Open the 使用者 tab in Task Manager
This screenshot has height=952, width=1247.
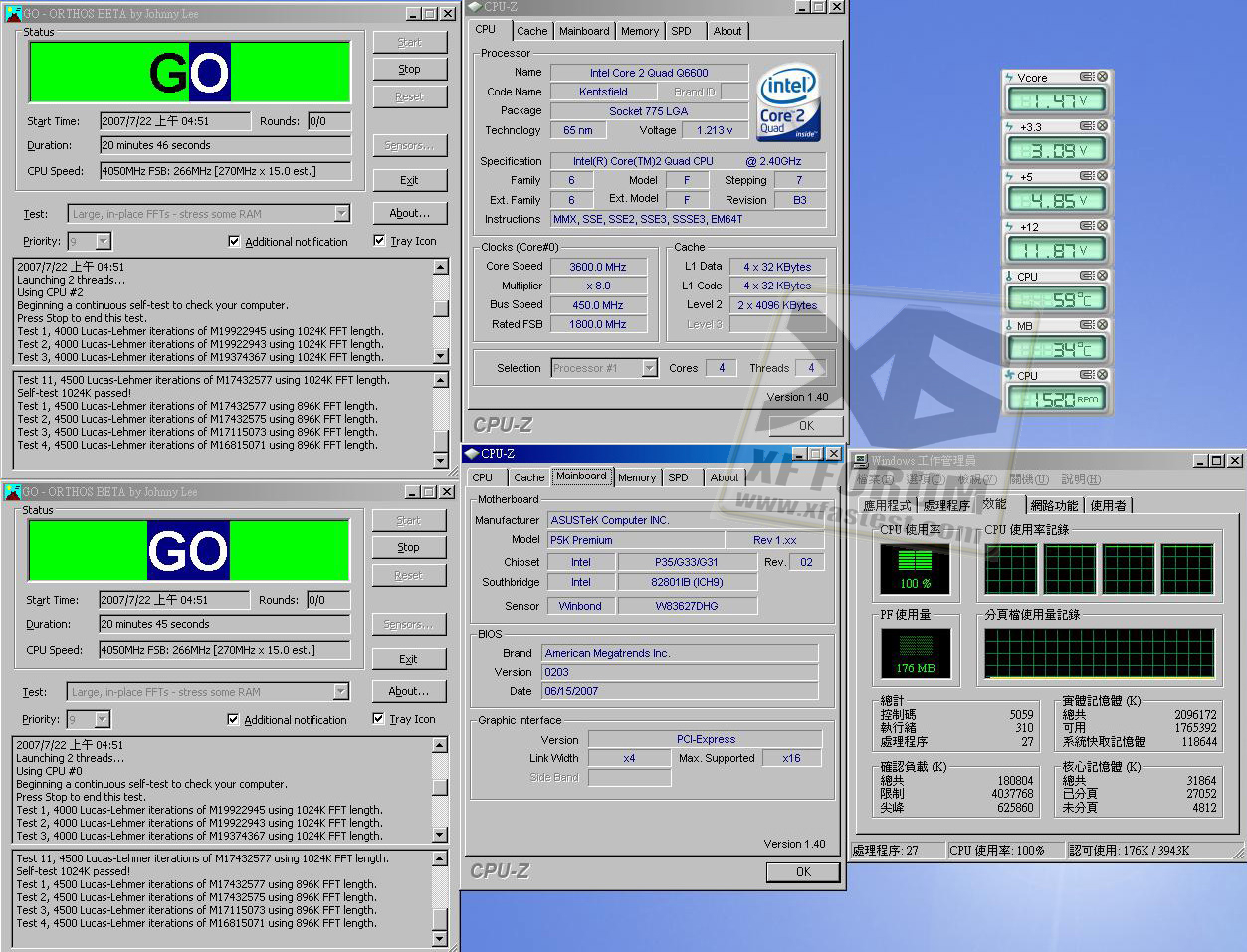1108,505
